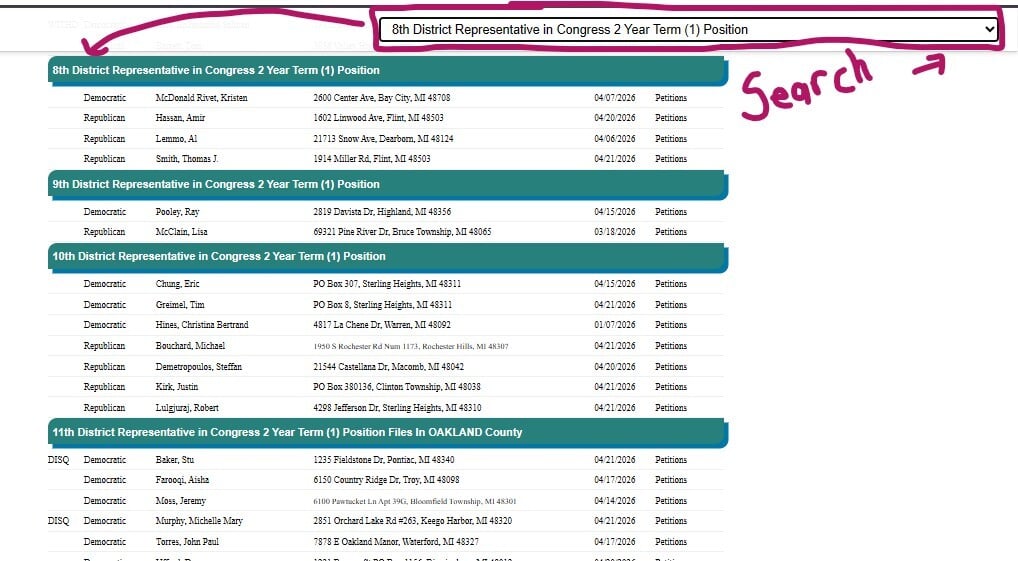The image size is (1018, 561).
Task: Click DISQ status beside Murphy, Michelle Mary
Action: [x=58, y=521]
